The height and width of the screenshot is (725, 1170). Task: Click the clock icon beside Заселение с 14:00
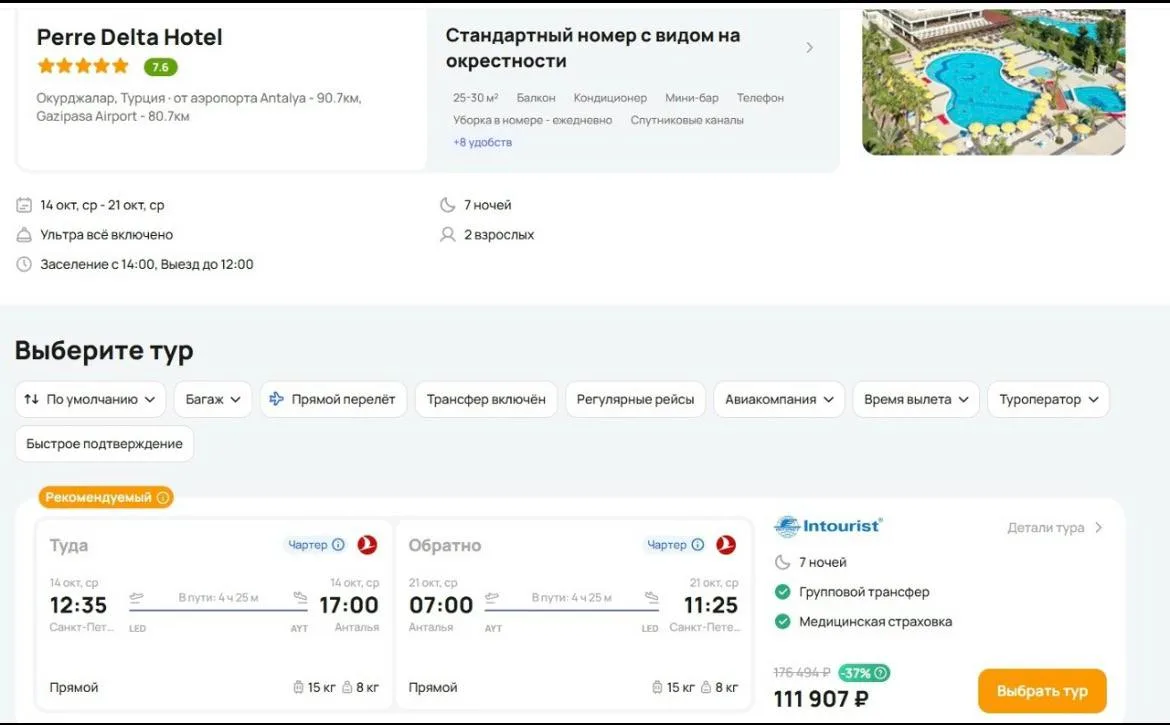click(24, 264)
